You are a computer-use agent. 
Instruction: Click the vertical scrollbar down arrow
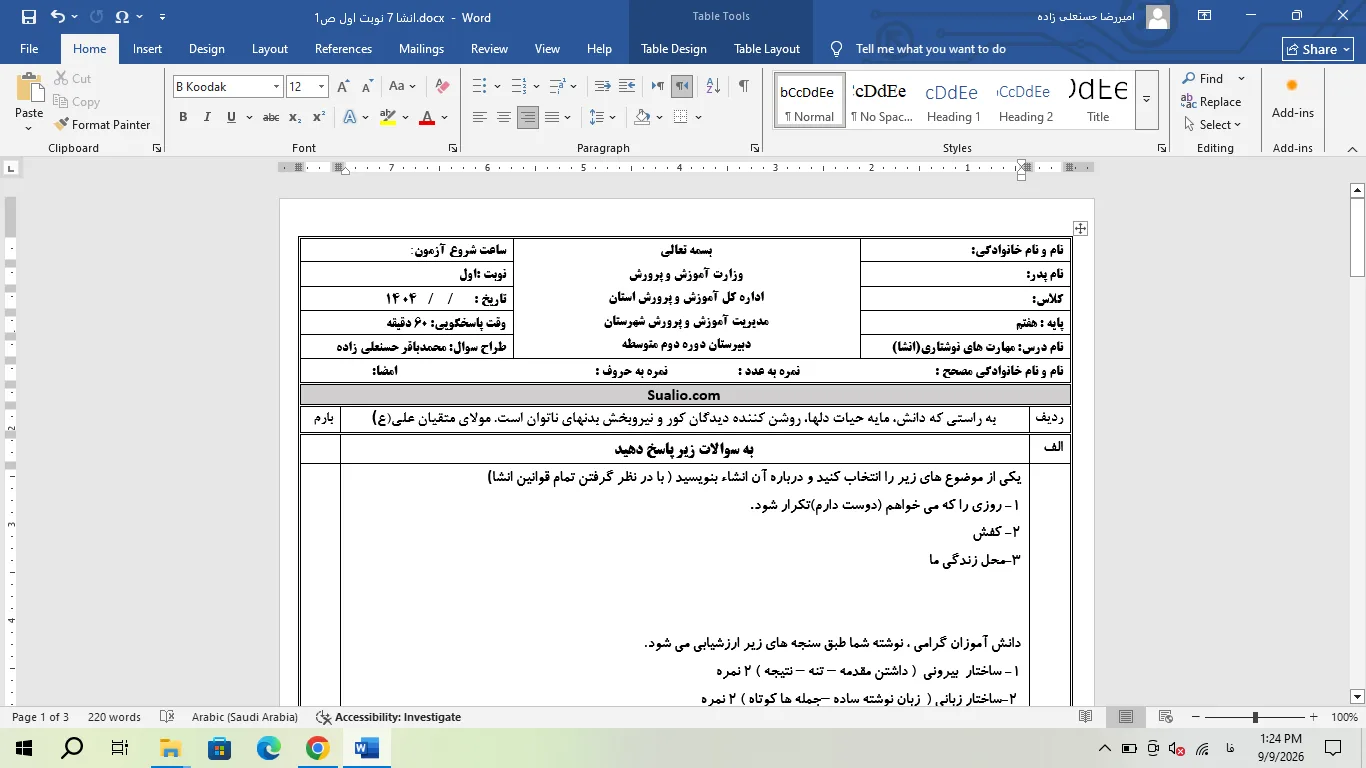click(x=1357, y=696)
